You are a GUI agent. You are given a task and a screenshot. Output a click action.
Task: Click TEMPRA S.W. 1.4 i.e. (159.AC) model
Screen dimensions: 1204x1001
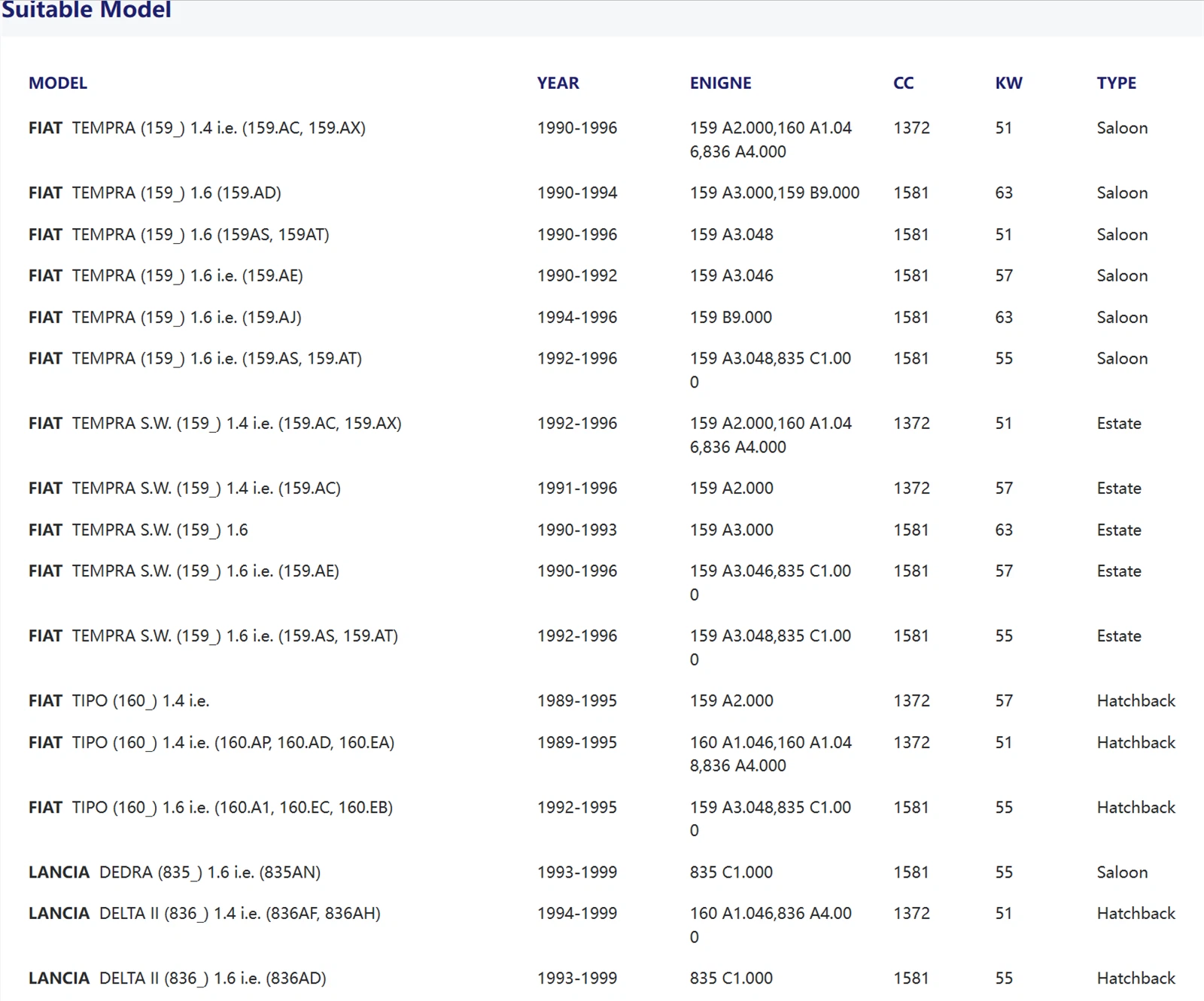point(184,488)
